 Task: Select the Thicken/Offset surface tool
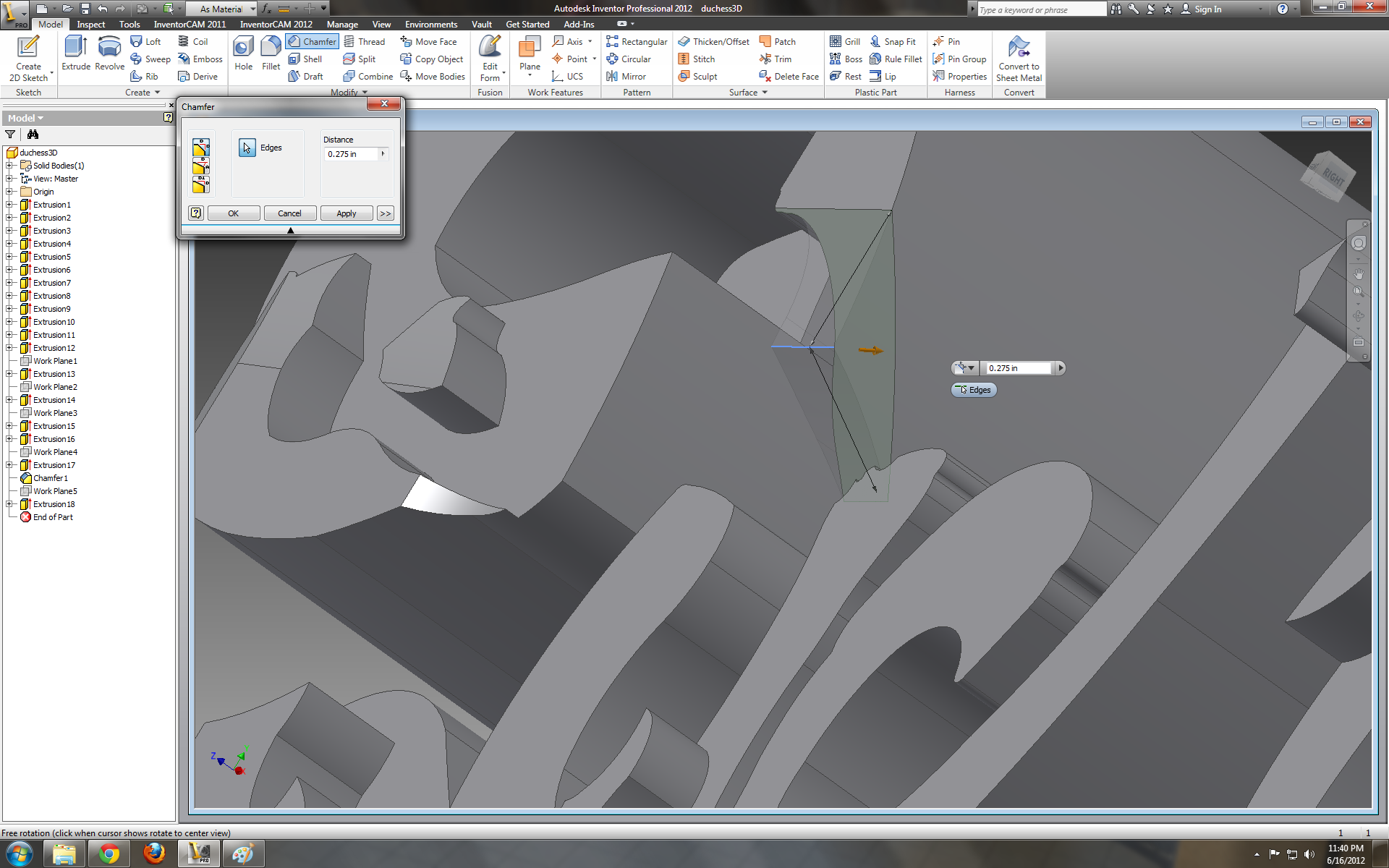(713, 42)
